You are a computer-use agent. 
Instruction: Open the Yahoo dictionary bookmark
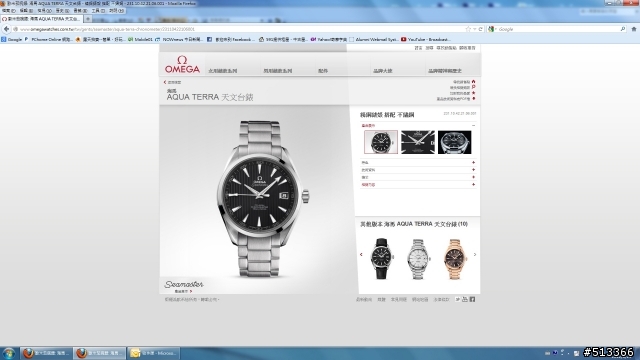329,40
